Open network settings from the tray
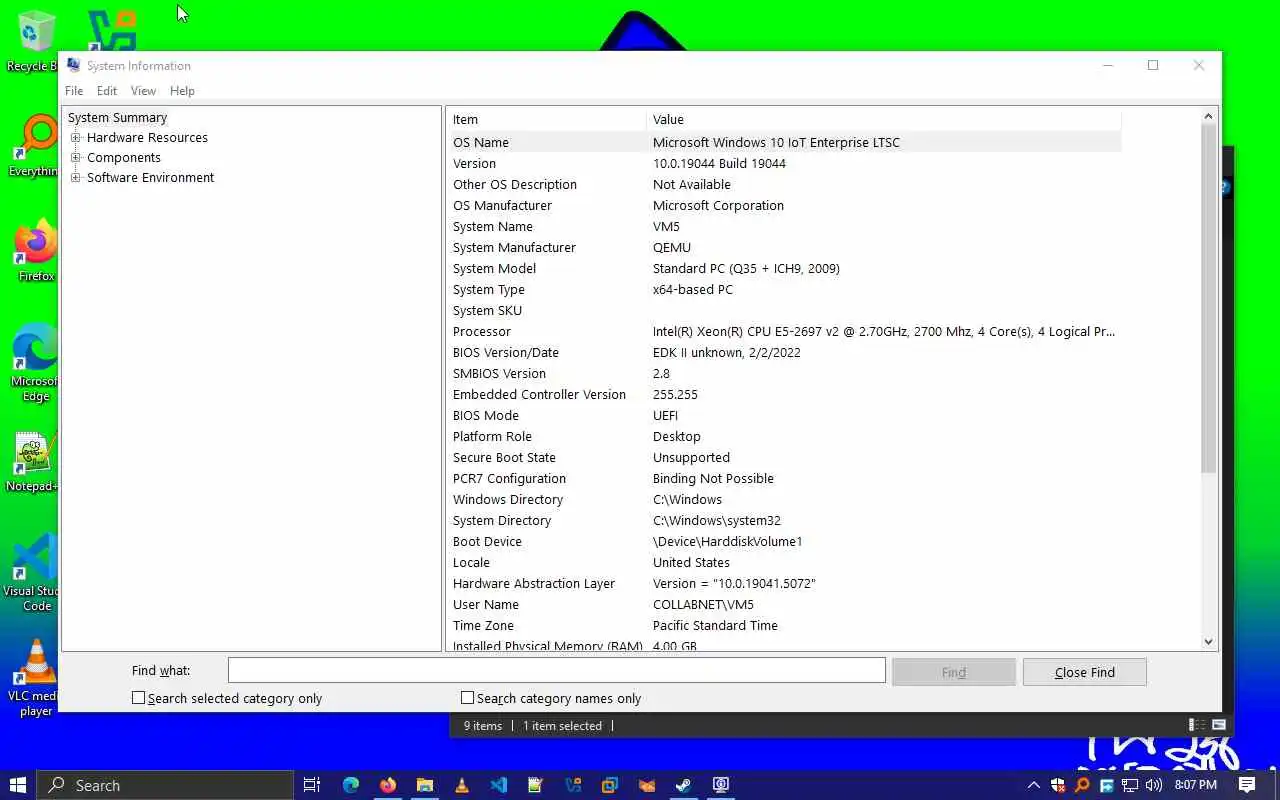Image resolution: width=1280 pixels, height=800 pixels. pos(1130,785)
